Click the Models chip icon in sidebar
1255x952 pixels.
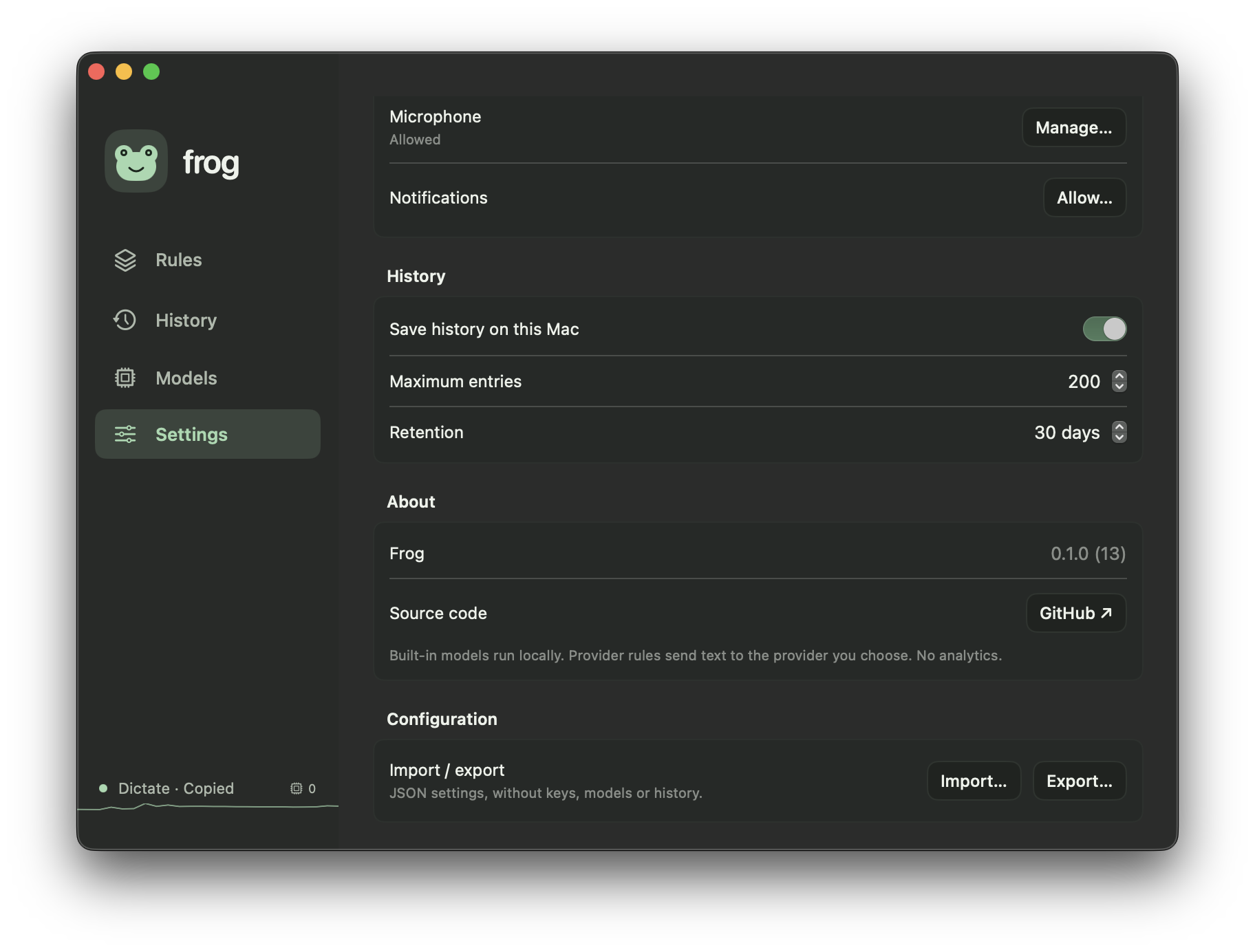(125, 378)
